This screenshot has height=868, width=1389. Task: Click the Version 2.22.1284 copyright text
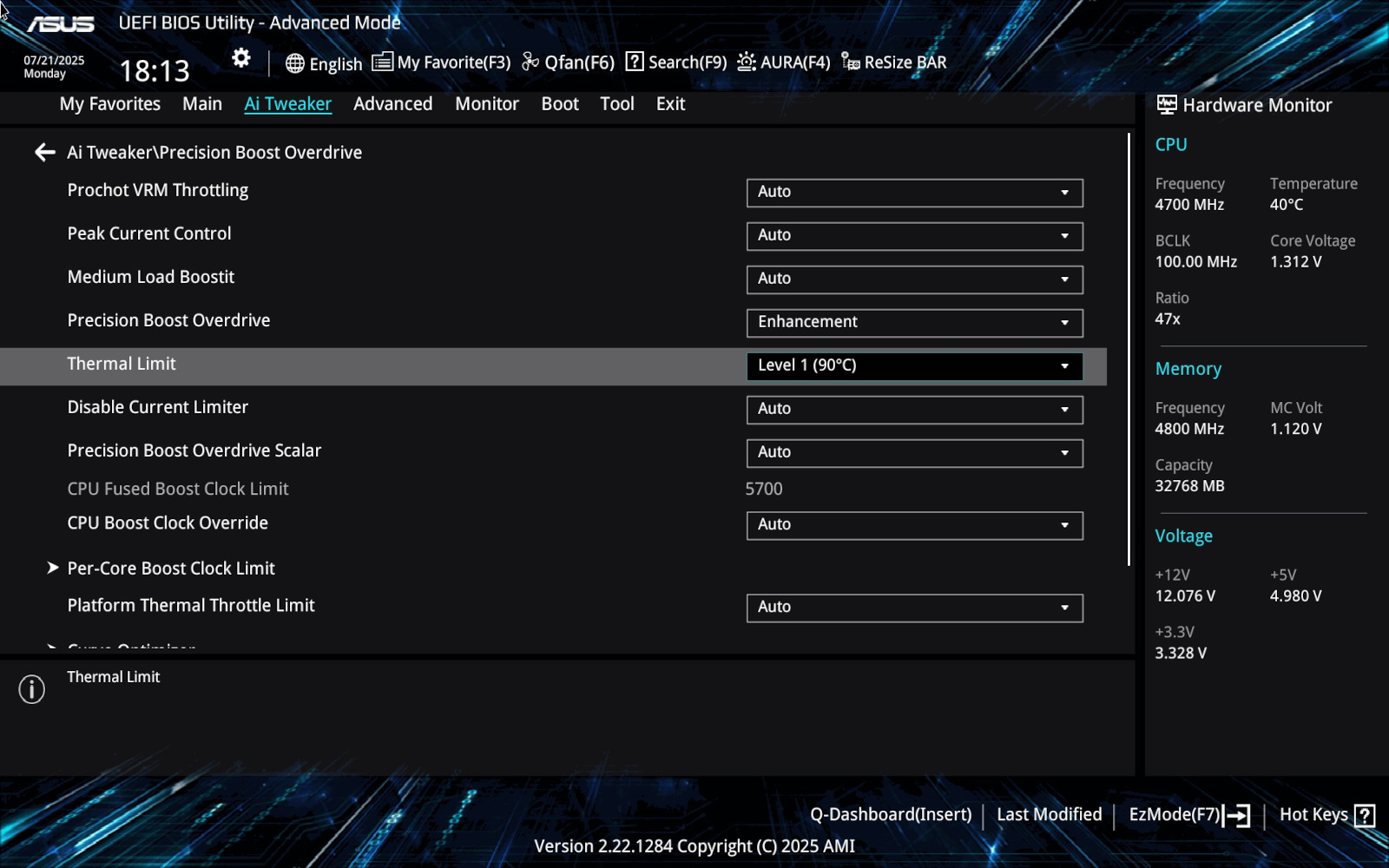coord(694,846)
